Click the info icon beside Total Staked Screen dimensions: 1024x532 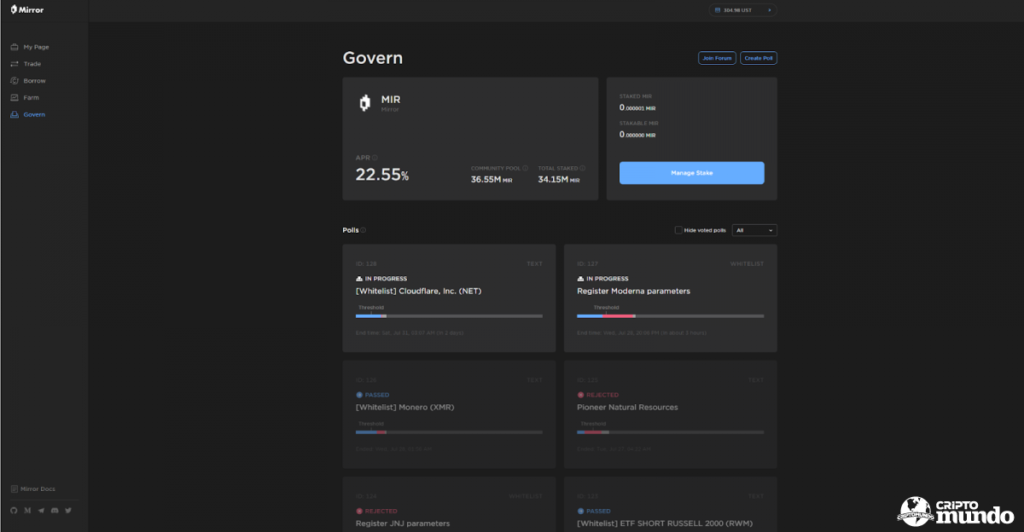pyautogui.click(x=583, y=168)
